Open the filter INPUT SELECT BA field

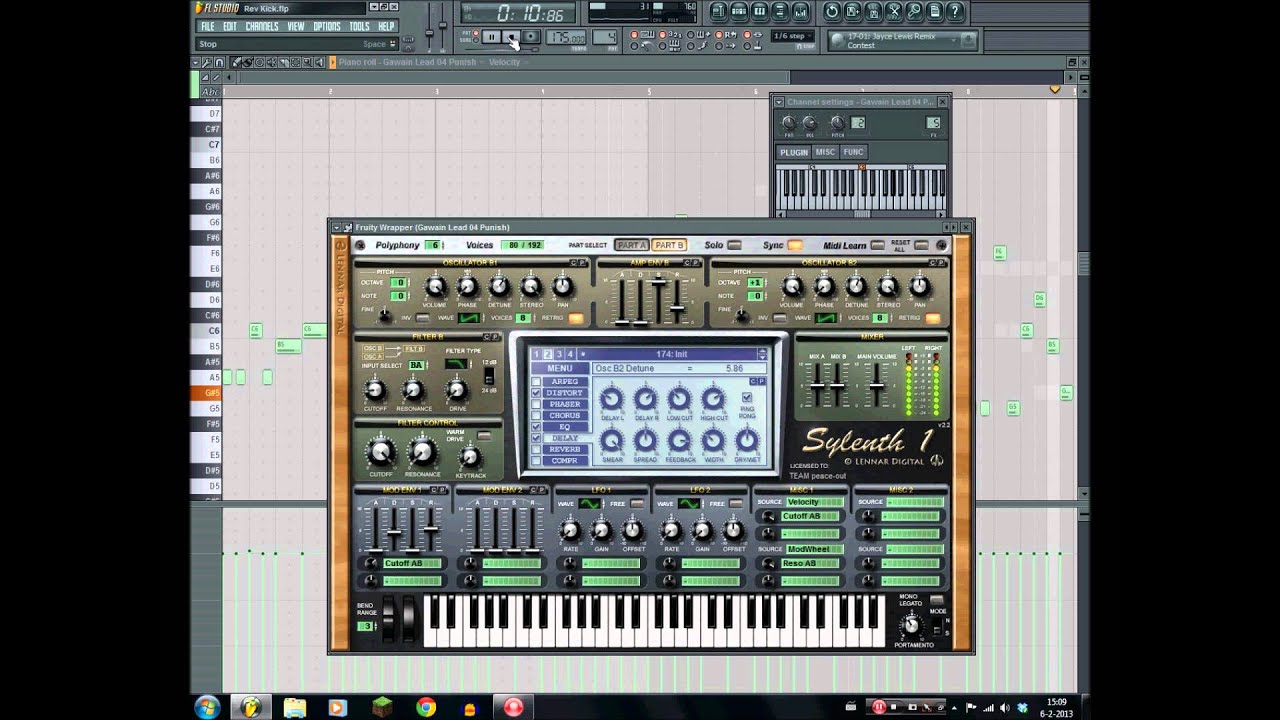pyautogui.click(x=417, y=365)
